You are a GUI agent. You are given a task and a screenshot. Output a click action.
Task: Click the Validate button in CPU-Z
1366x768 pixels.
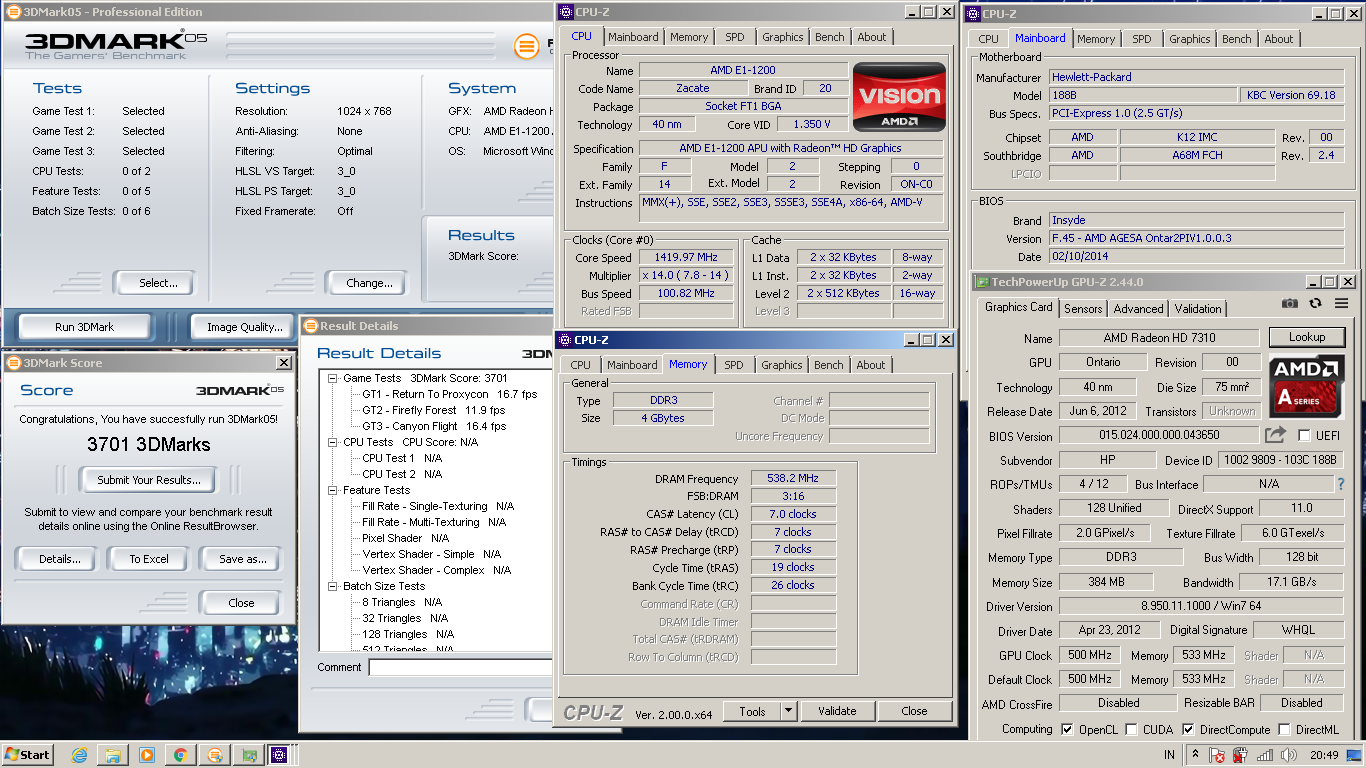pyautogui.click(x=837, y=711)
